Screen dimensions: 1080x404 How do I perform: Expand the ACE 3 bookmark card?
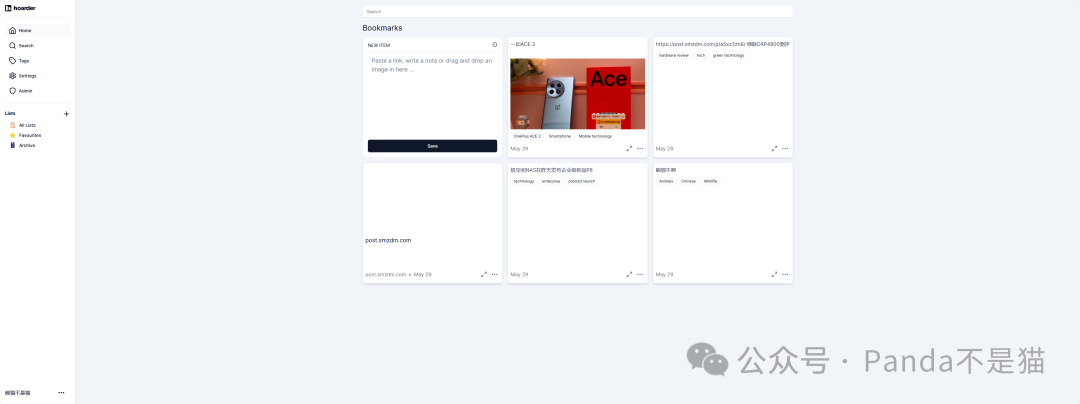pos(629,149)
